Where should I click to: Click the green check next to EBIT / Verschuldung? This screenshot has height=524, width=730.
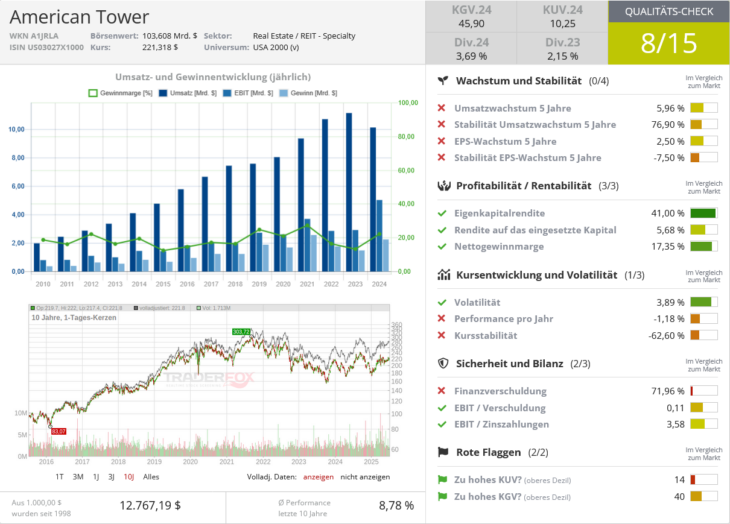click(442, 408)
